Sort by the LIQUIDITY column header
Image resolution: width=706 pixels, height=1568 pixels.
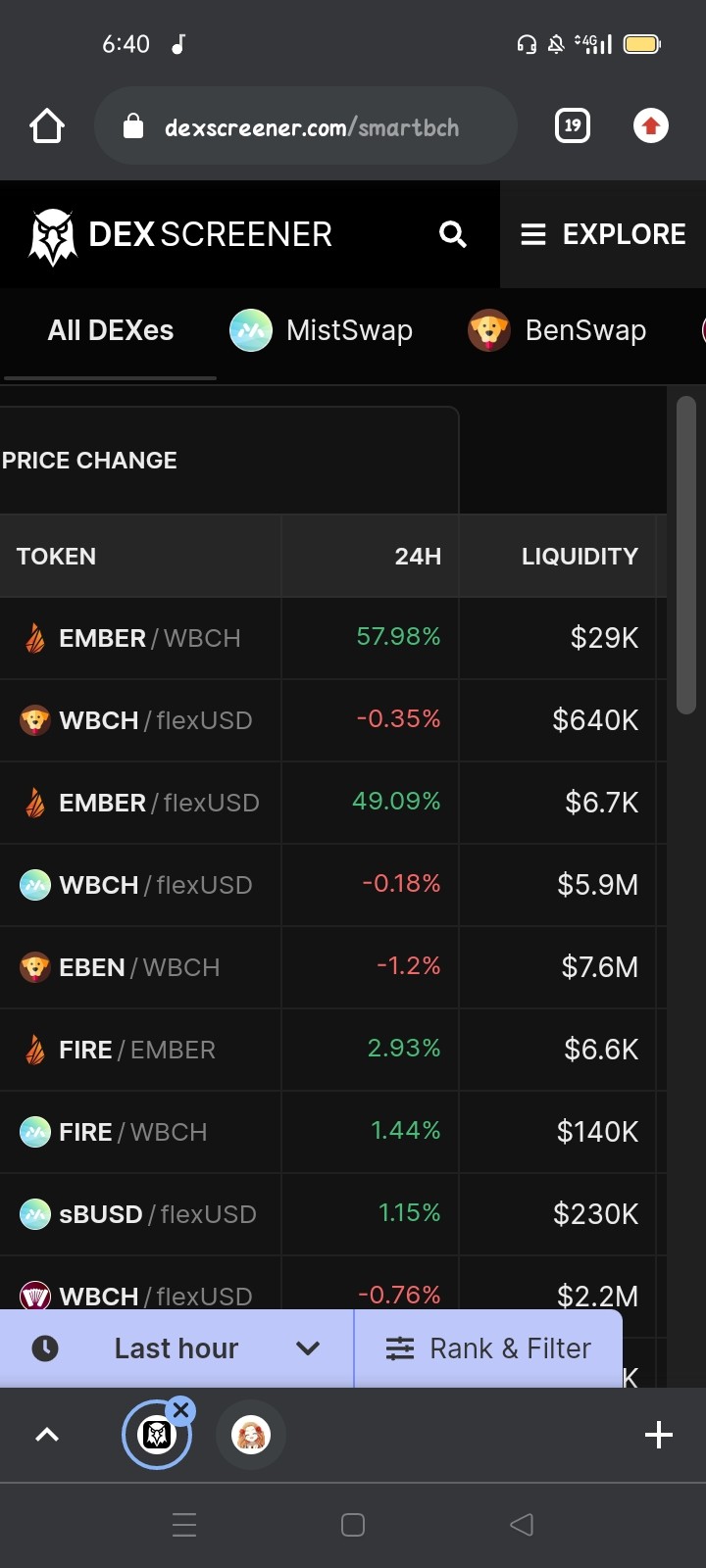pos(580,557)
